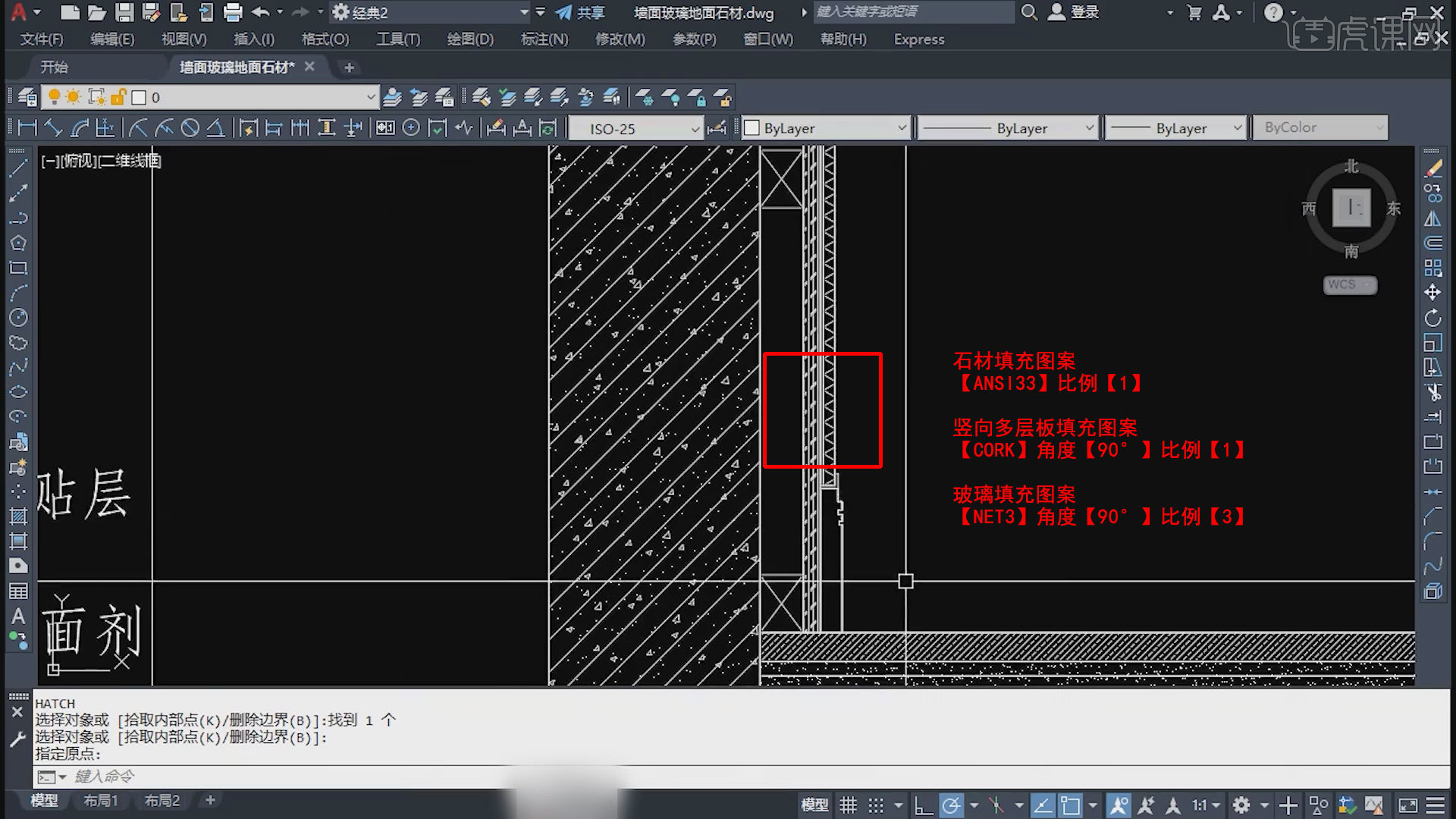Open the 绘图(D) menu
The image size is (1456, 819).
pyautogui.click(x=470, y=39)
